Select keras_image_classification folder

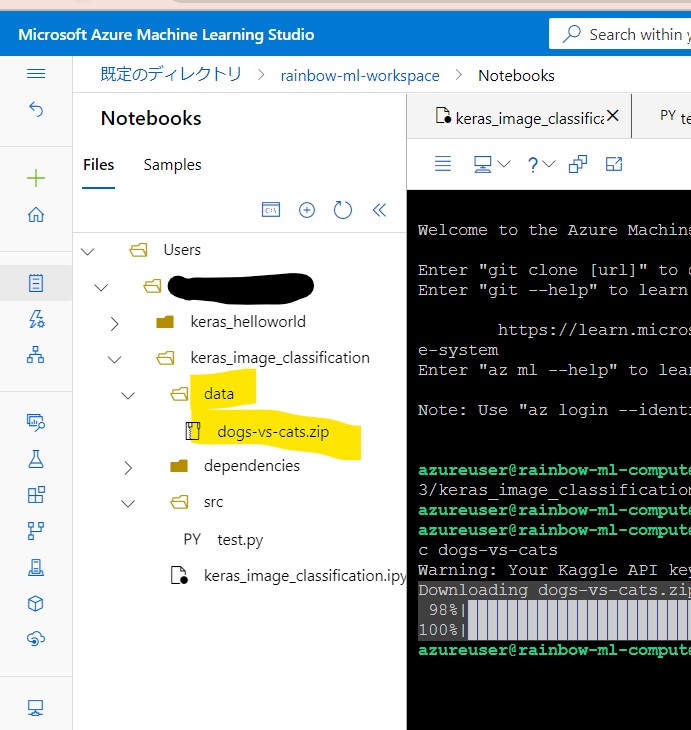coord(280,358)
